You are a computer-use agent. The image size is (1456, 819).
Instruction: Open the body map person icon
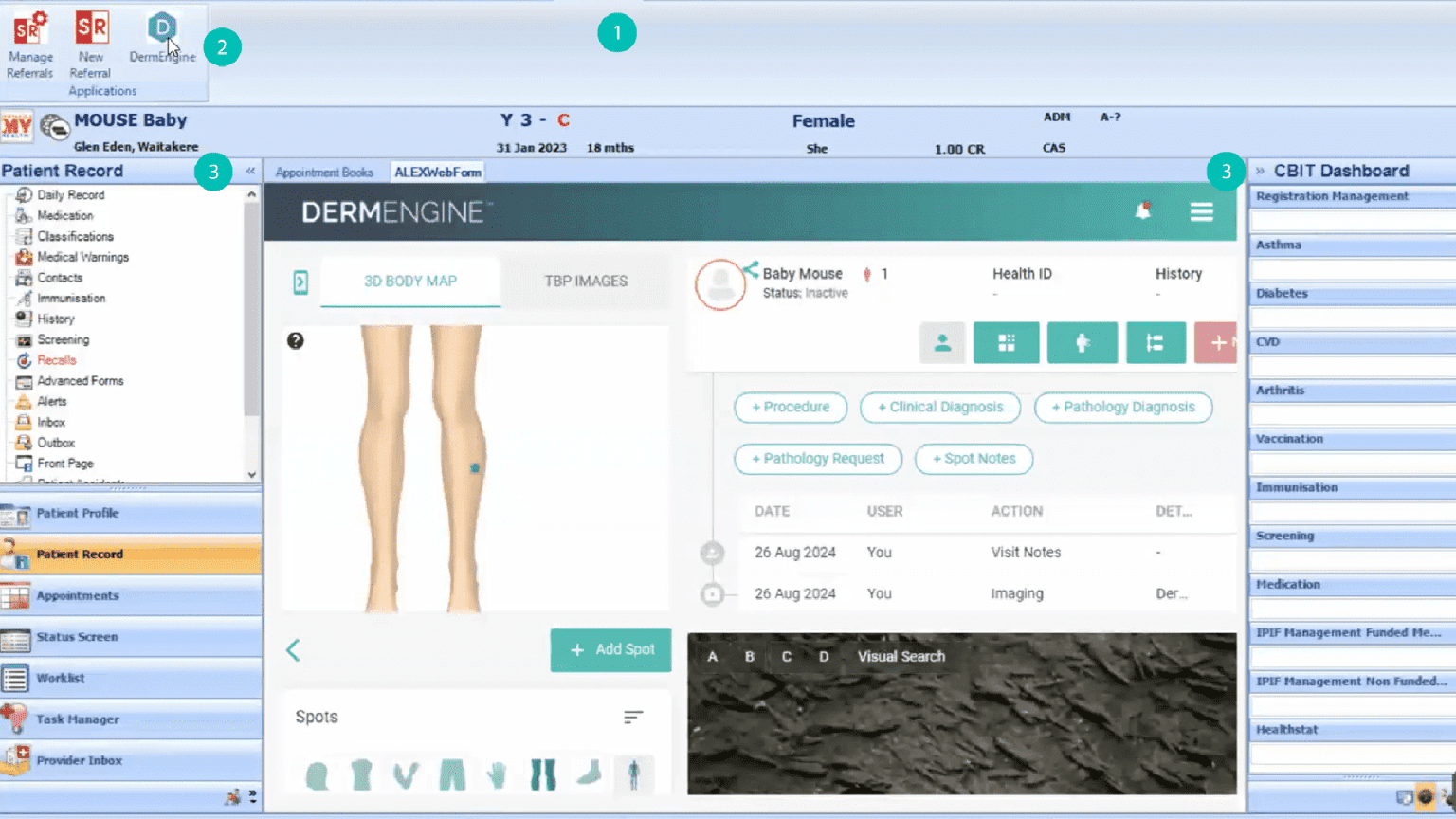point(1082,342)
